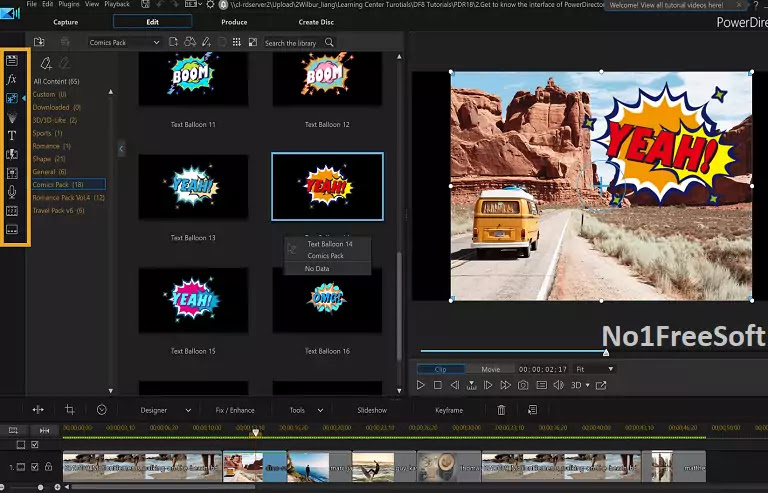This screenshot has width=768, height=493.
Task: Open the Voice-Over Recording Room microphone icon
Action: coord(12,191)
